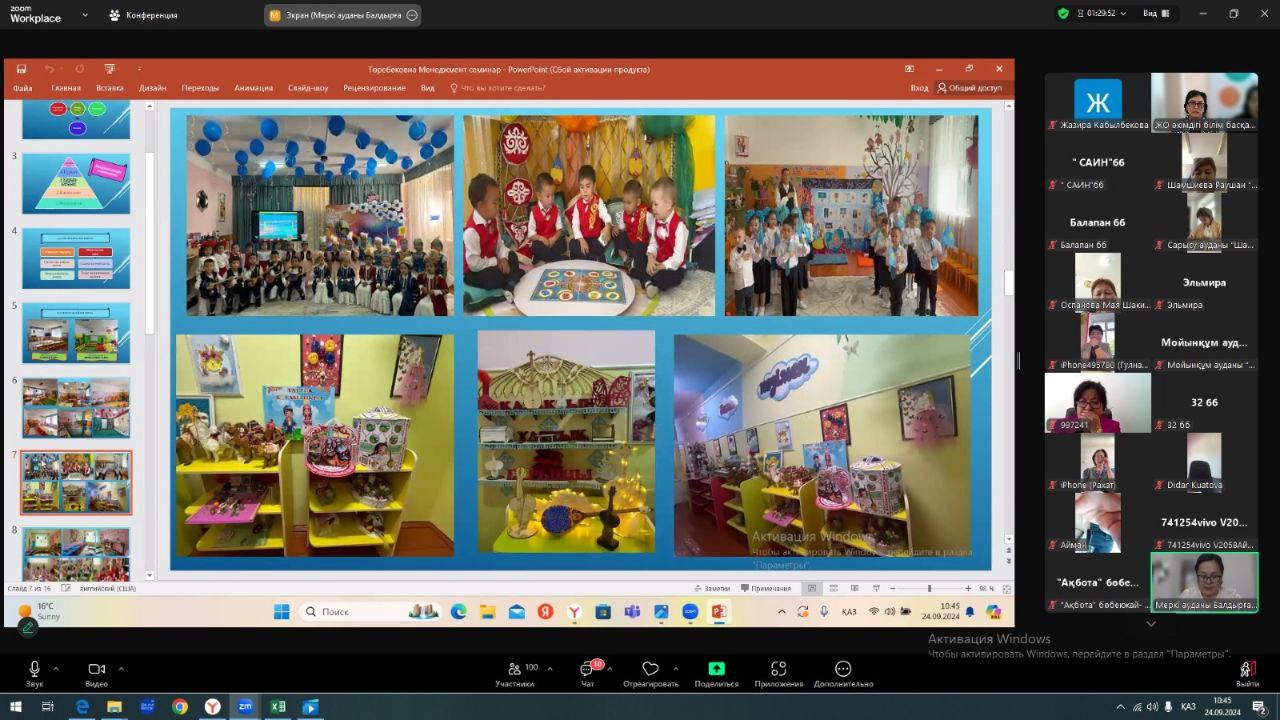Open the Zoom Workplace dropdown arrow
The width and height of the screenshot is (1280, 720).
84,15
